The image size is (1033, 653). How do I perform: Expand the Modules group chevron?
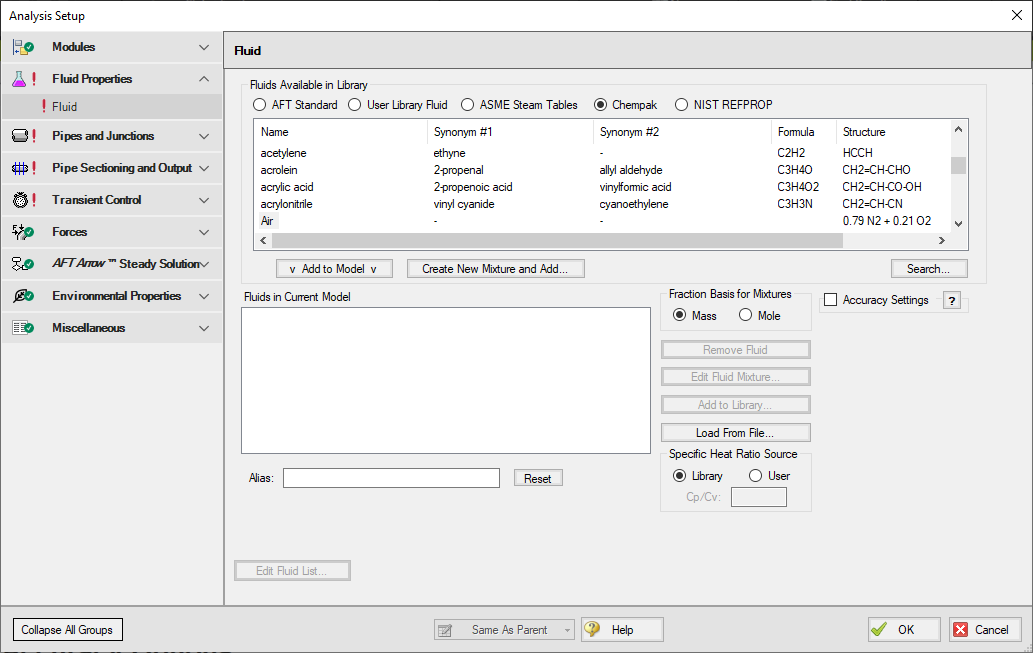point(204,47)
